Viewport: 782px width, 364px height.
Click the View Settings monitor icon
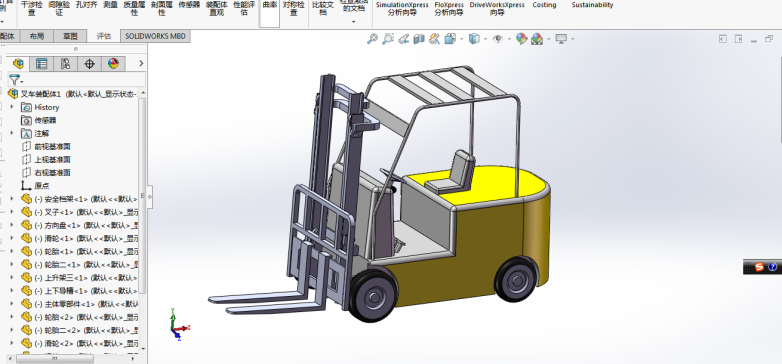(562, 38)
